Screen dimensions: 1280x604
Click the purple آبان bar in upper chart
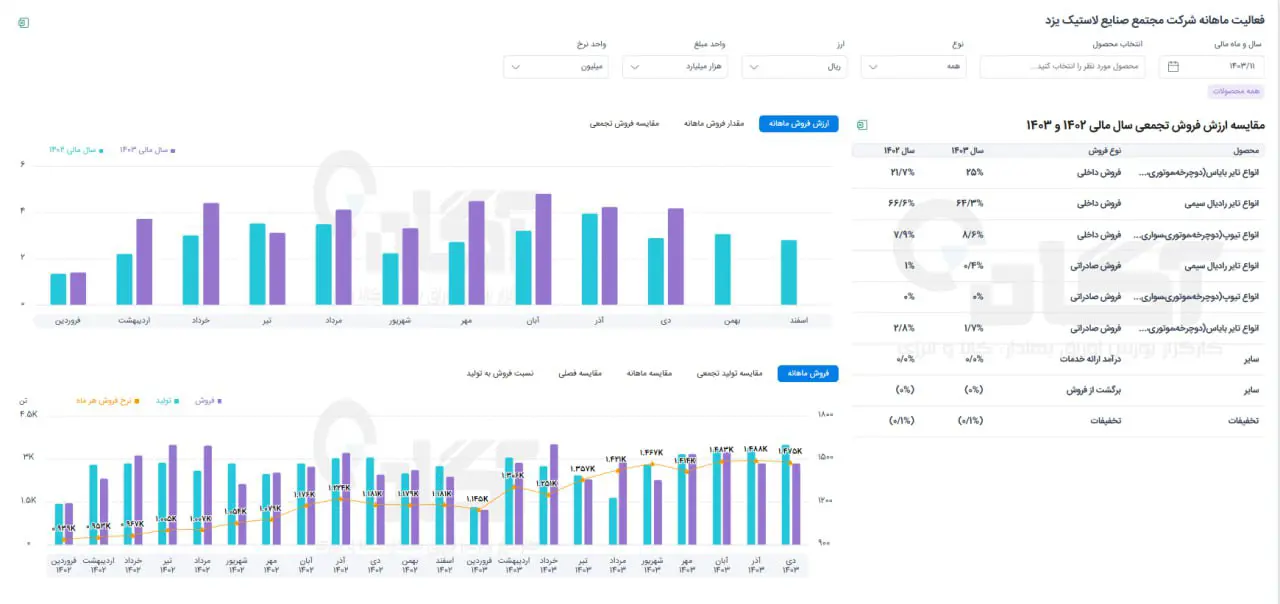point(543,249)
